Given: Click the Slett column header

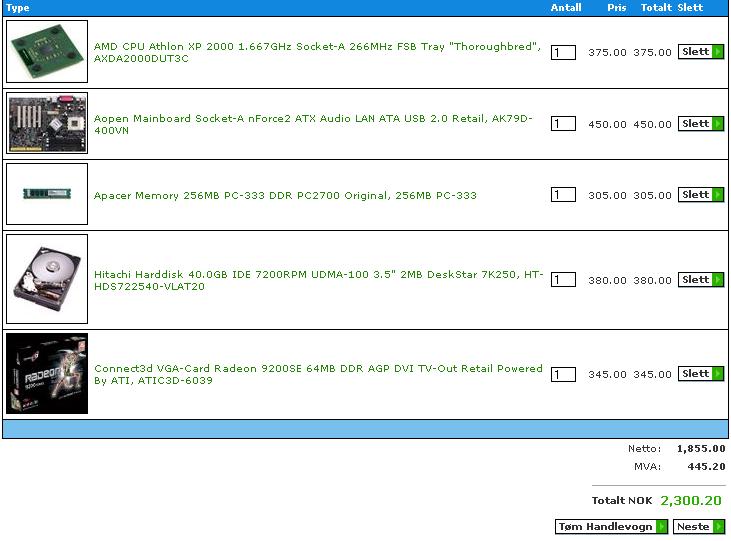Looking at the screenshot, I should [690, 7].
